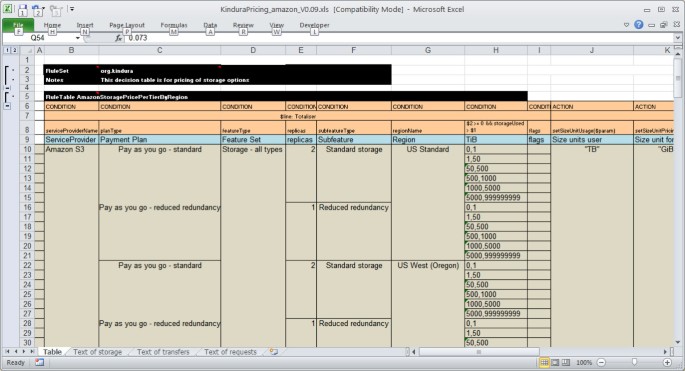
Task: Click the Select All corner button
Action: pyautogui.click(x=27, y=50)
